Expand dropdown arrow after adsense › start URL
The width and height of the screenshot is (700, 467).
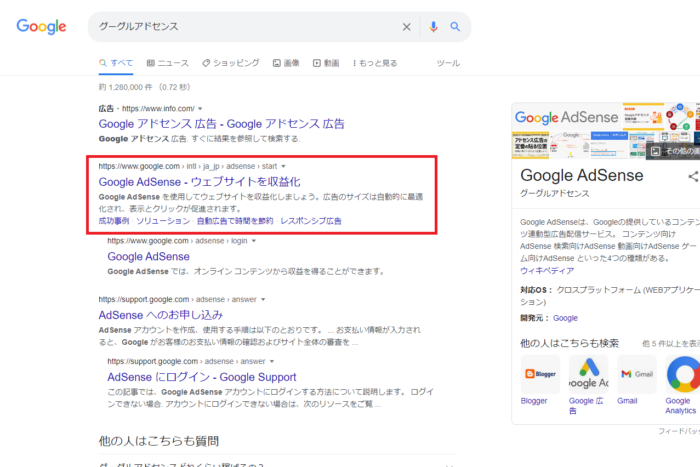[283, 166]
